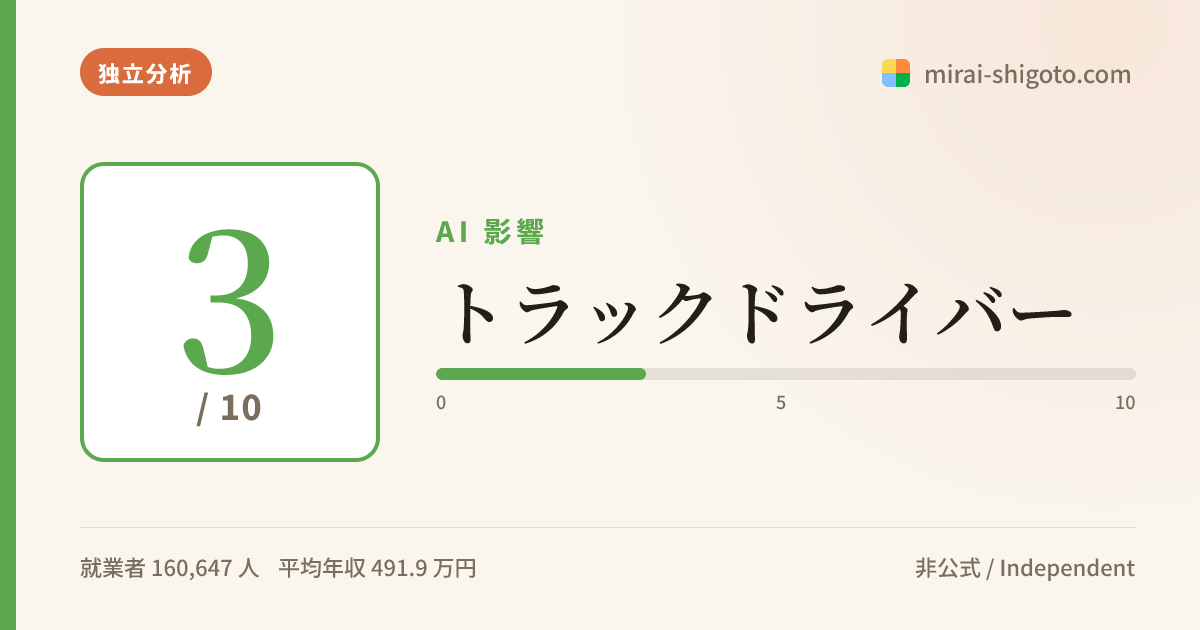1200x630 pixels.
Task: Click the green filled portion of progress bar
Action: (541, 374)
